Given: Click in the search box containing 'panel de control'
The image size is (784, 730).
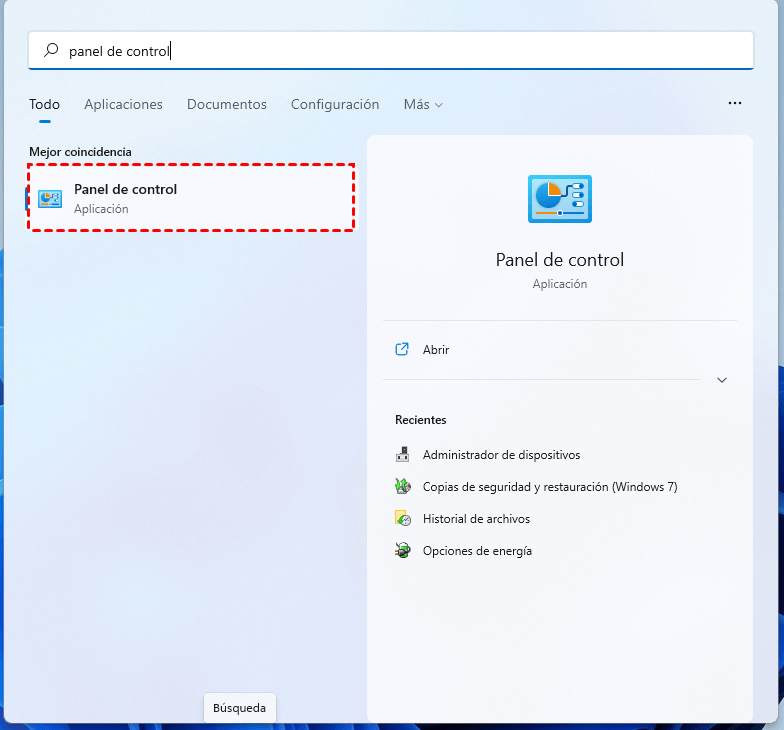Looking at the screenshot, I should point(391,50).
